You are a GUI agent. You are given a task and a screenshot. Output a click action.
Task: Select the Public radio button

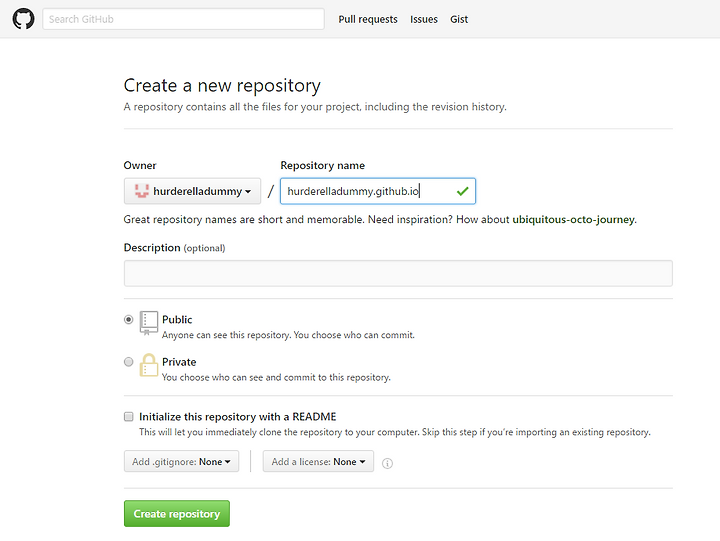pyautogui.click(x=129, y=320)
